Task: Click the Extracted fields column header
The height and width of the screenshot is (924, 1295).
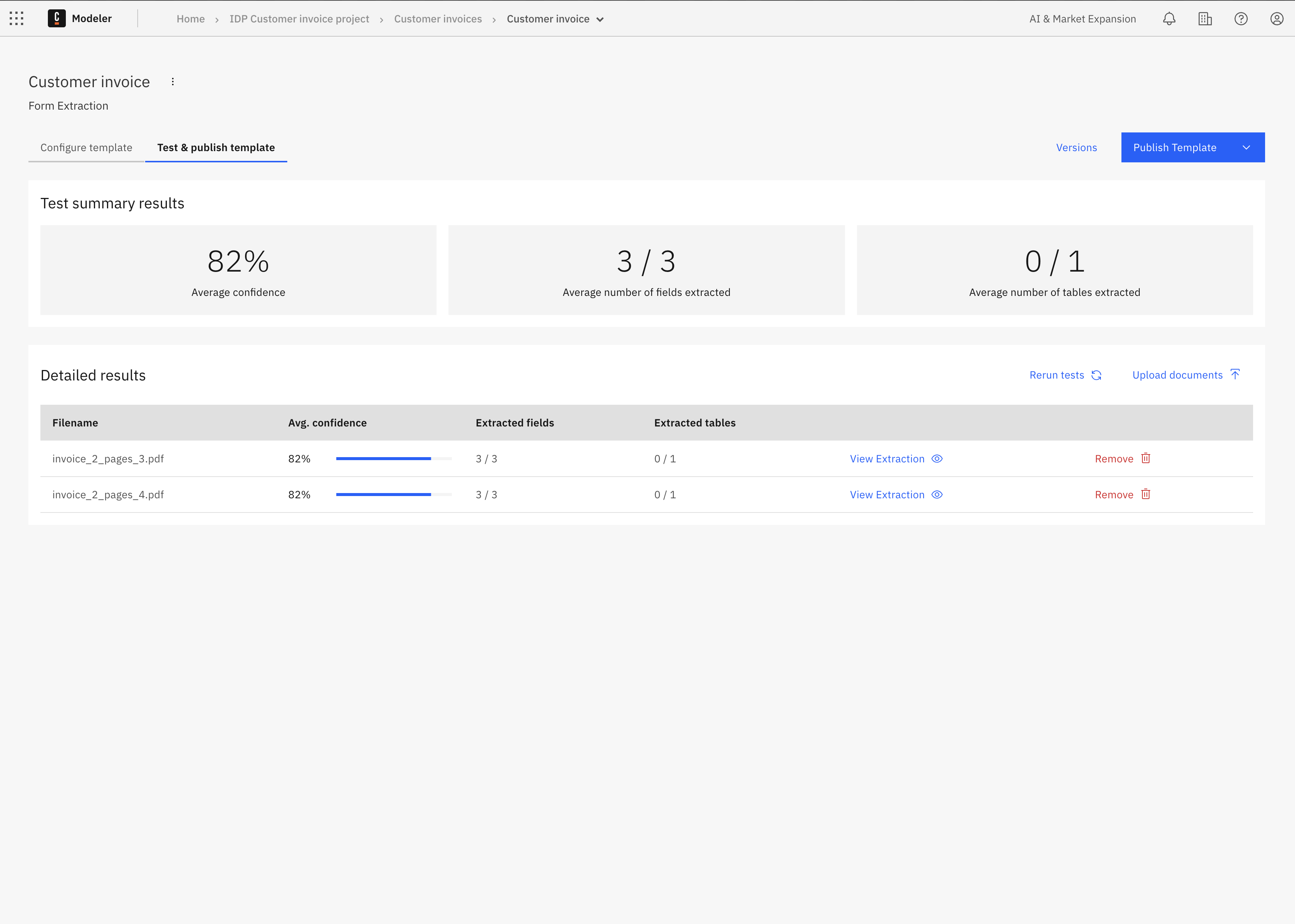Action: point(515,423)
